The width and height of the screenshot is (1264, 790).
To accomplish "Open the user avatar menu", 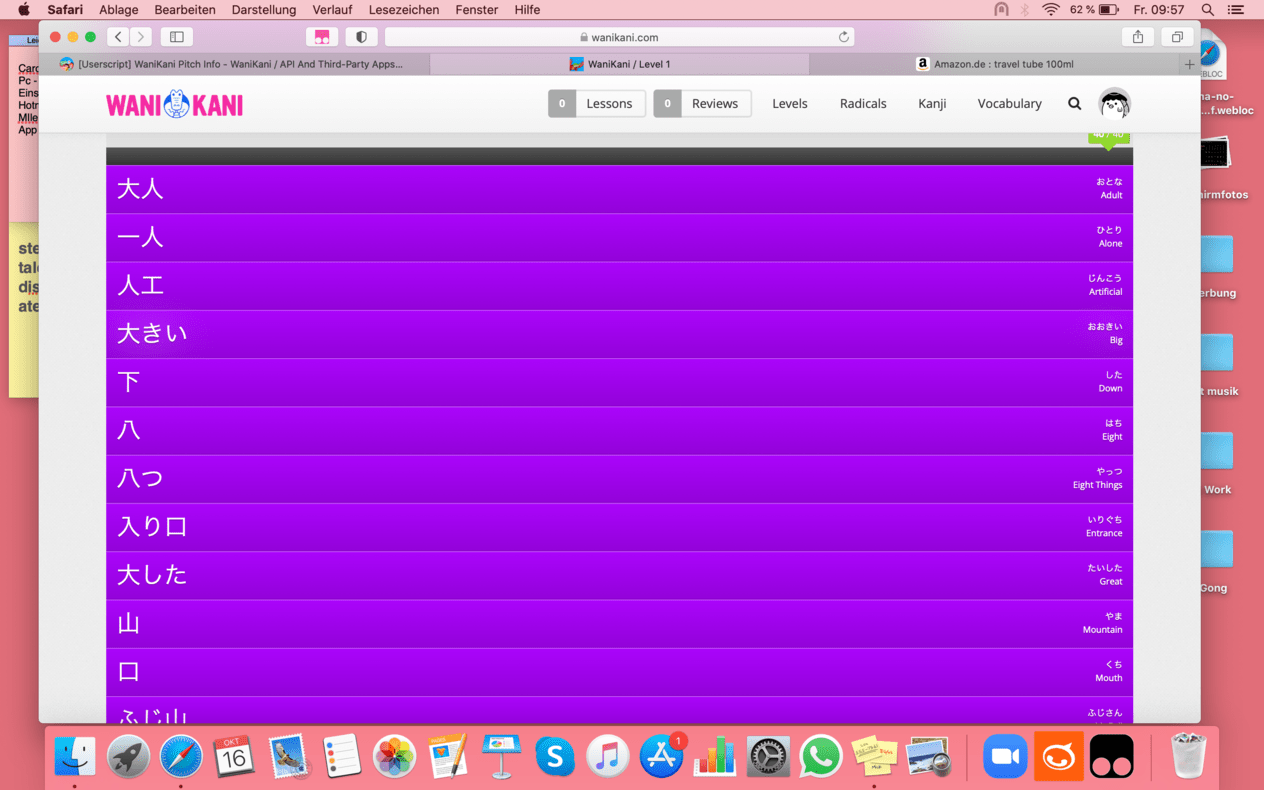I will pos(1114,103).
